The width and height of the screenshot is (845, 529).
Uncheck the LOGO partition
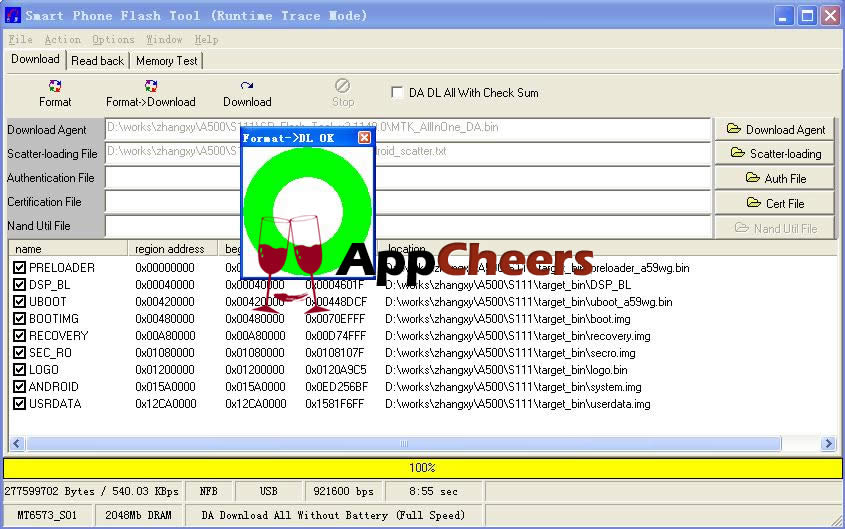click(x=19, y=370)
